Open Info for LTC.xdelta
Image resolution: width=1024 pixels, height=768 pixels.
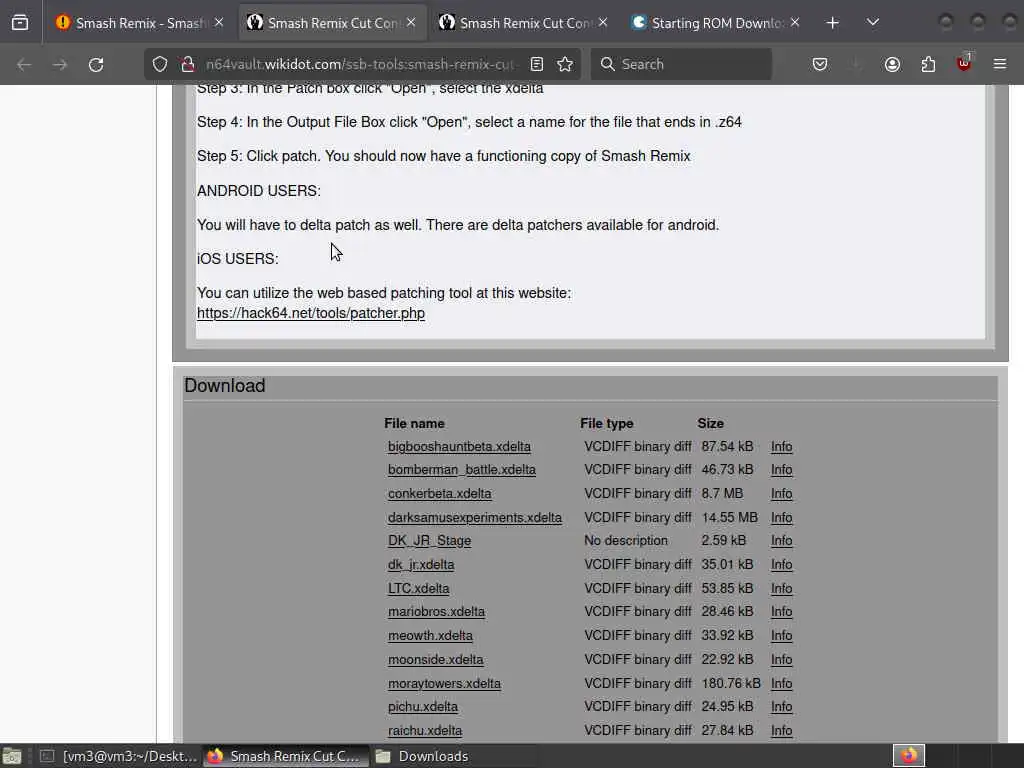781,588
